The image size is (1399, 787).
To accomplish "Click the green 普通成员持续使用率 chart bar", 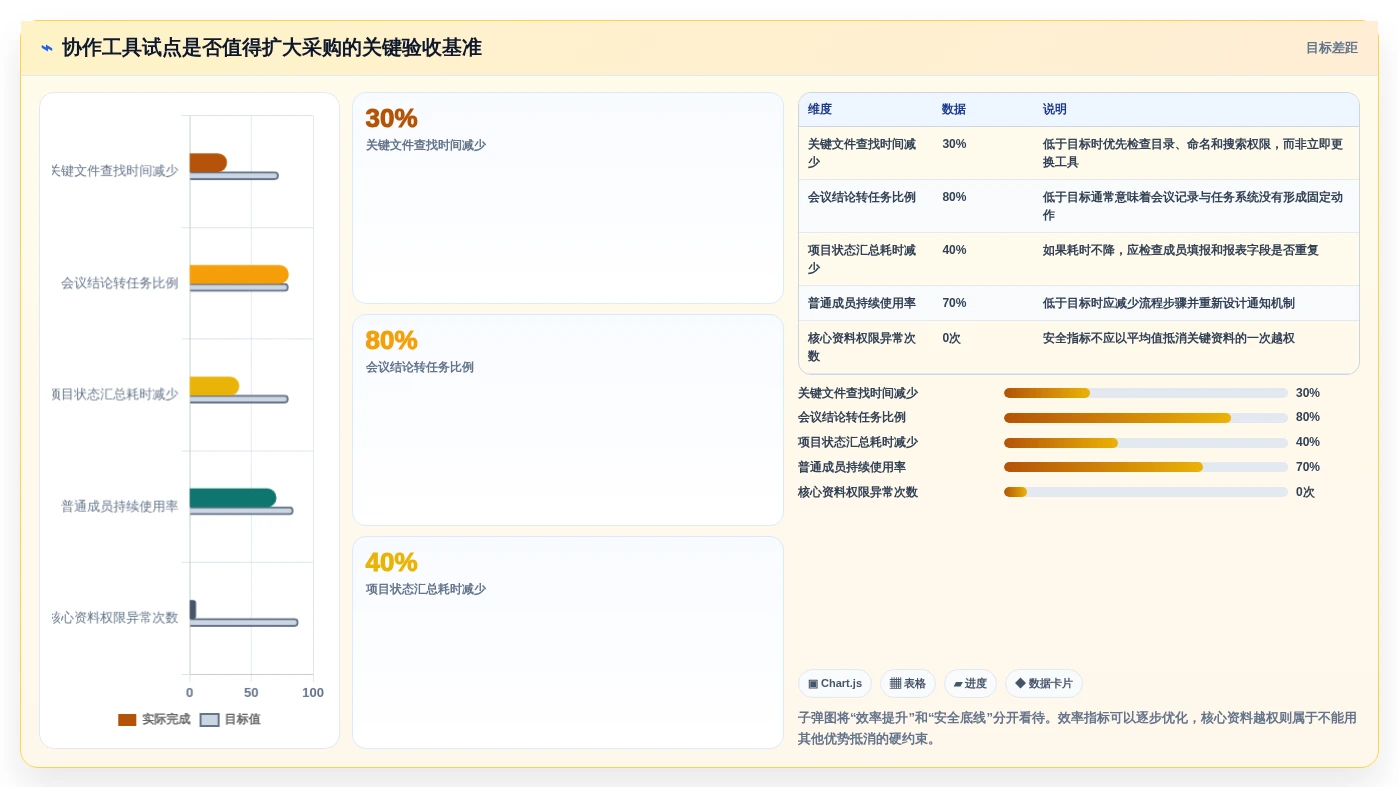I will tap(233, 498).
